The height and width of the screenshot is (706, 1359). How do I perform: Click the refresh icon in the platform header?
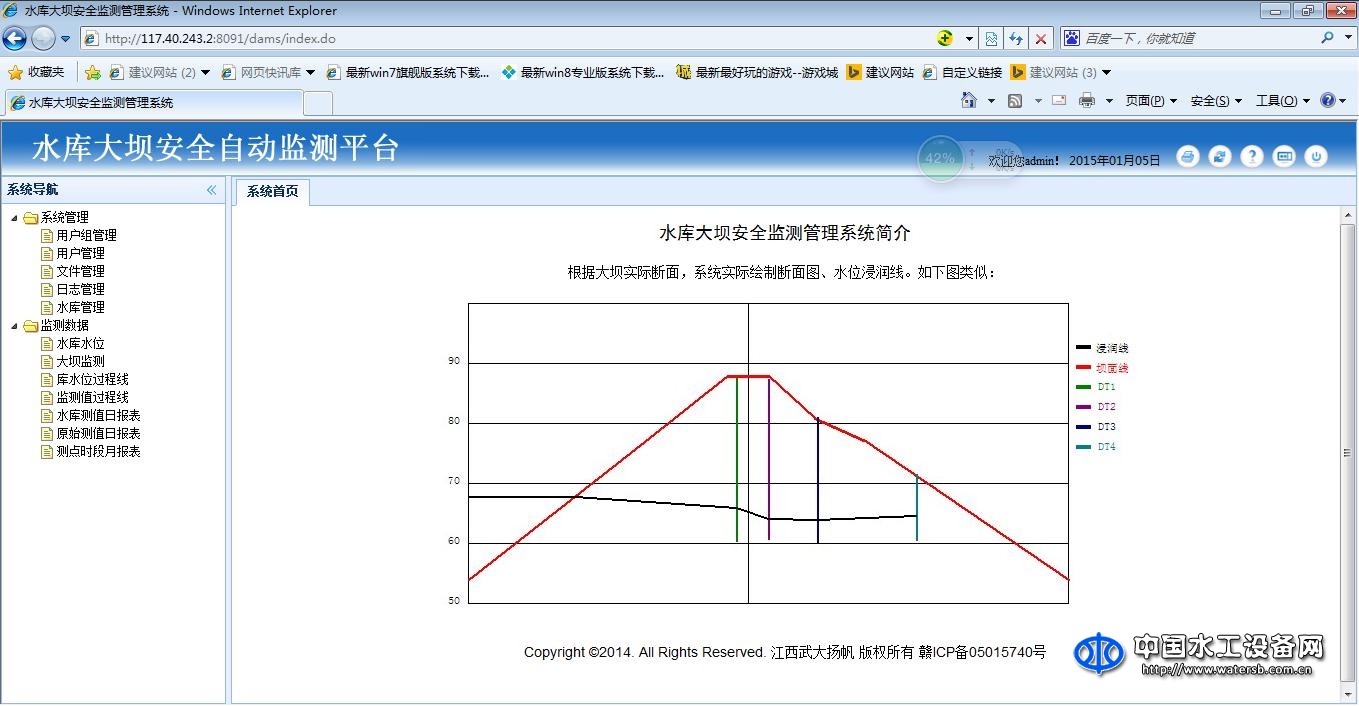(1219, 157)
